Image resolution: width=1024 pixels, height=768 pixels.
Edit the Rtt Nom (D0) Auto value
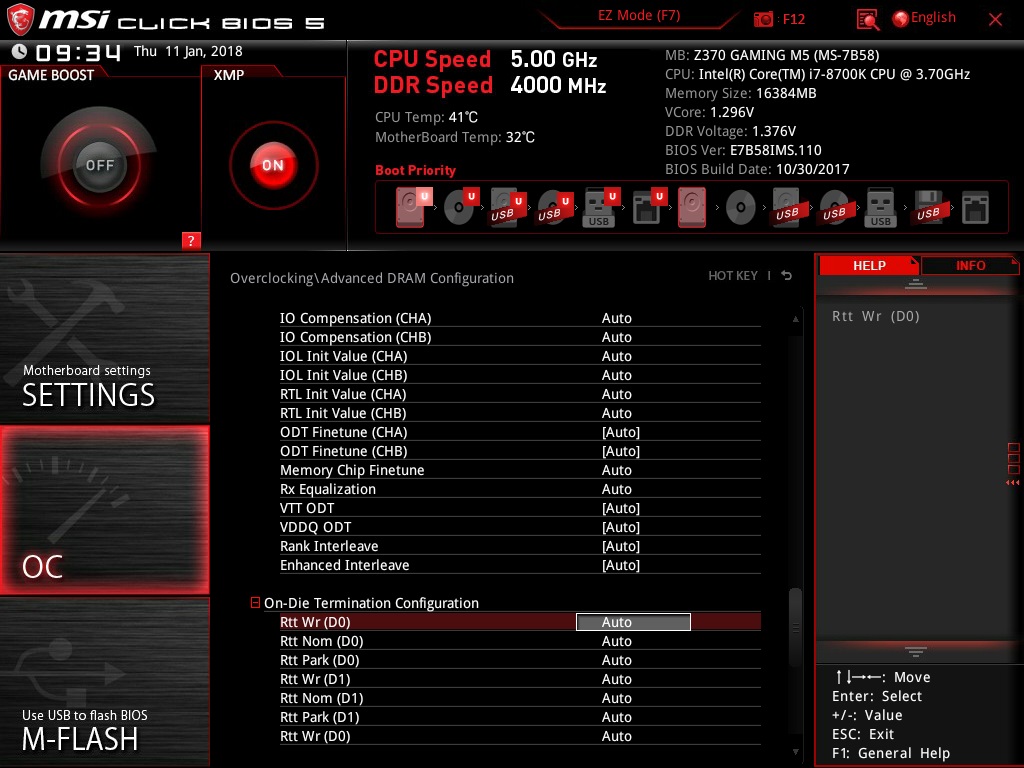pos(616,641)
